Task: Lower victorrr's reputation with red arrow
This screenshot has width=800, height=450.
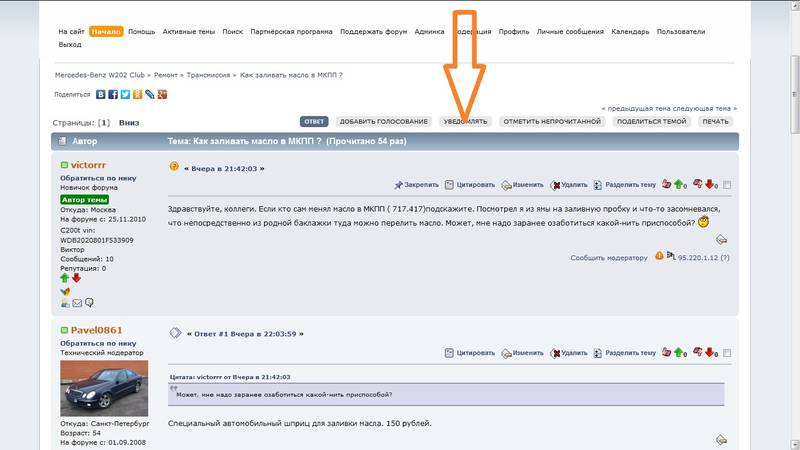Action: pos(76,278)
